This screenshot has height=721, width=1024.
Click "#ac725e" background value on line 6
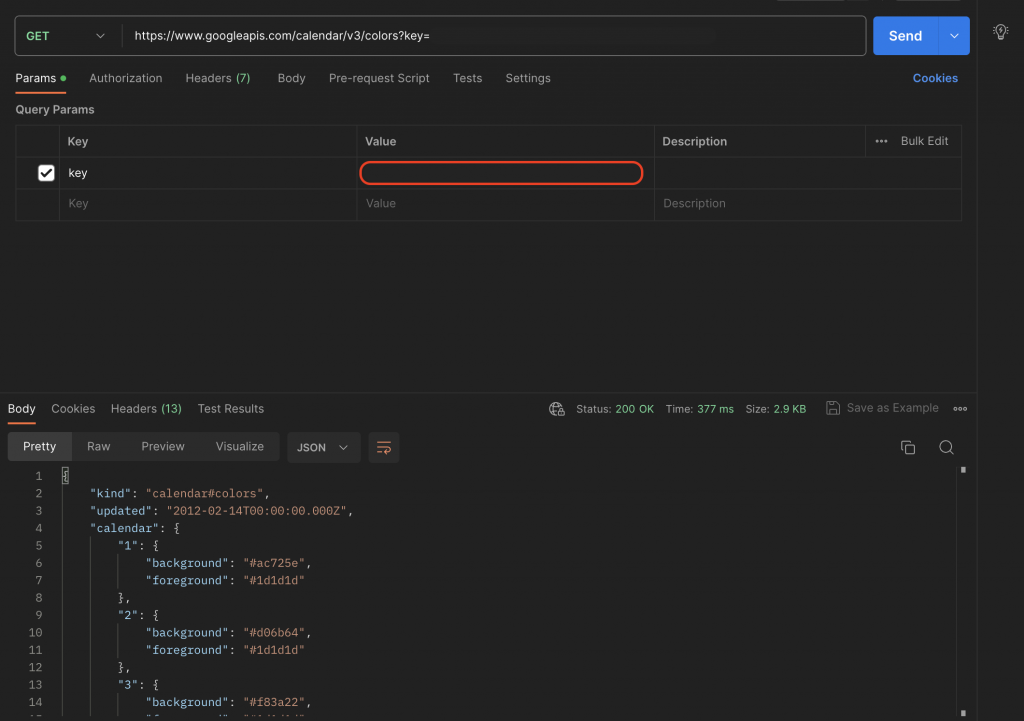coord(274,563)
